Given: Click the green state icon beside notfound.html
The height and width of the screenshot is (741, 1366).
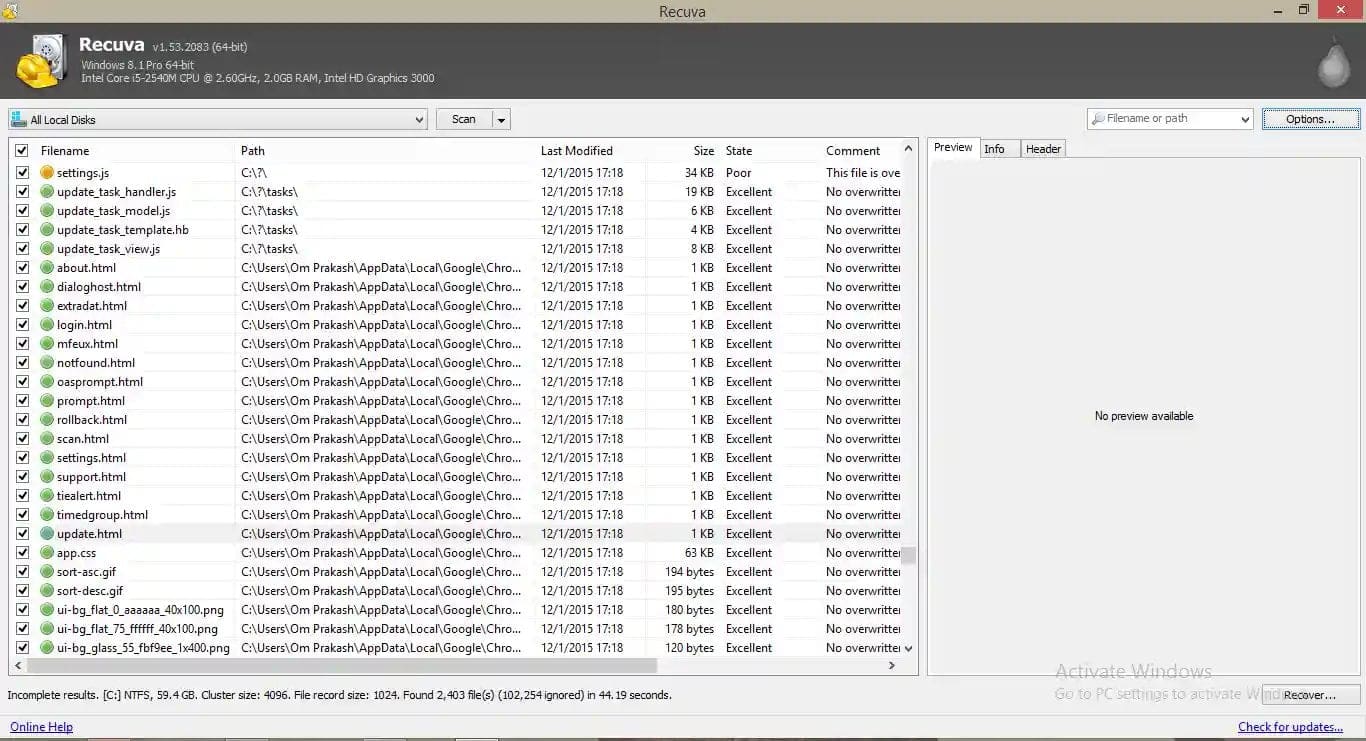Looking at the screenshot, I should click(x=47, y=363).
